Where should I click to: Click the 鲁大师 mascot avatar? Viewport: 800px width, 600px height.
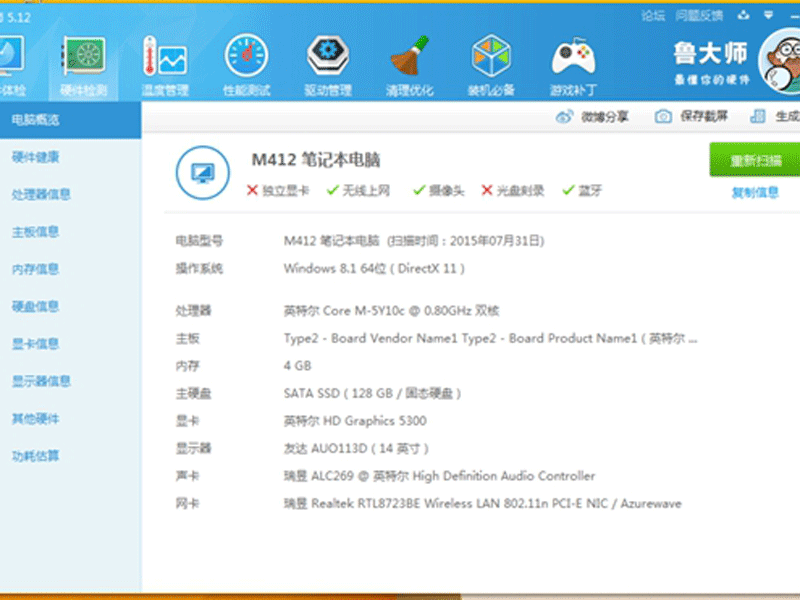[781, 61]
